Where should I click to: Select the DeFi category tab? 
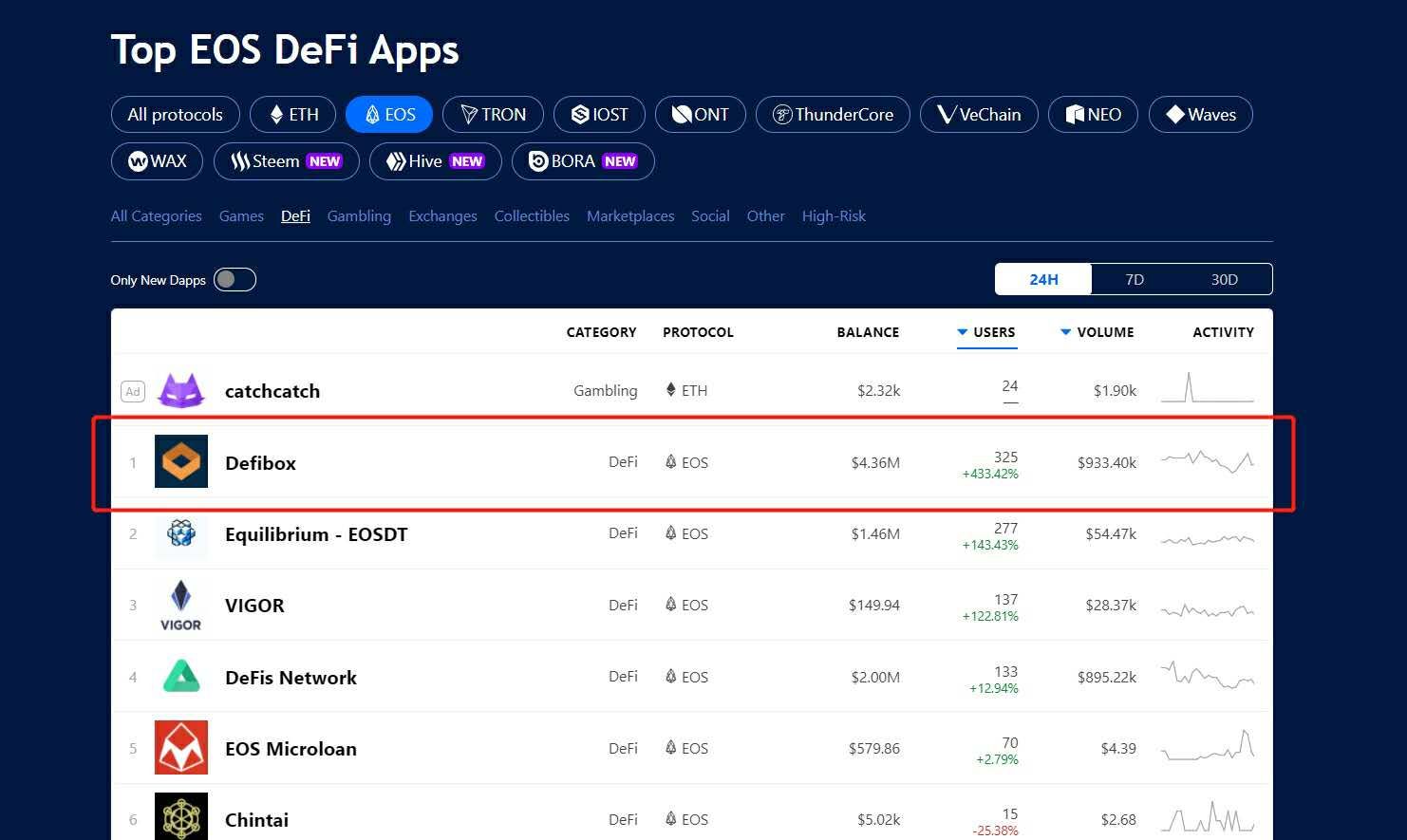(x=295, y=215)
